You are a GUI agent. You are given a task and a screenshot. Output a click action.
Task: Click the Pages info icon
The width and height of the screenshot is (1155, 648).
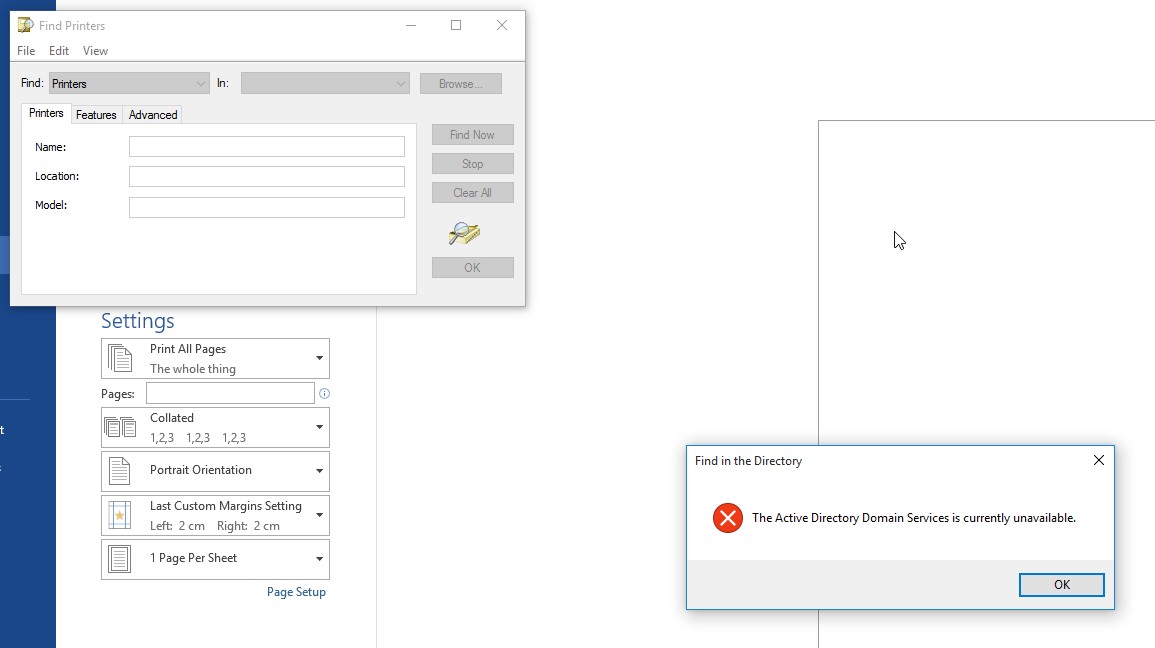coord(324,393)
